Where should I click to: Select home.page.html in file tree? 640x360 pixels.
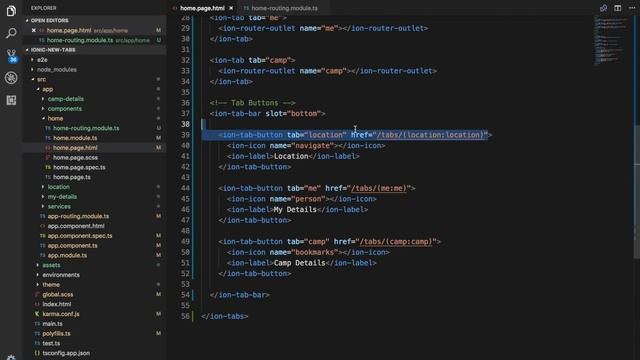click(75, 148)
